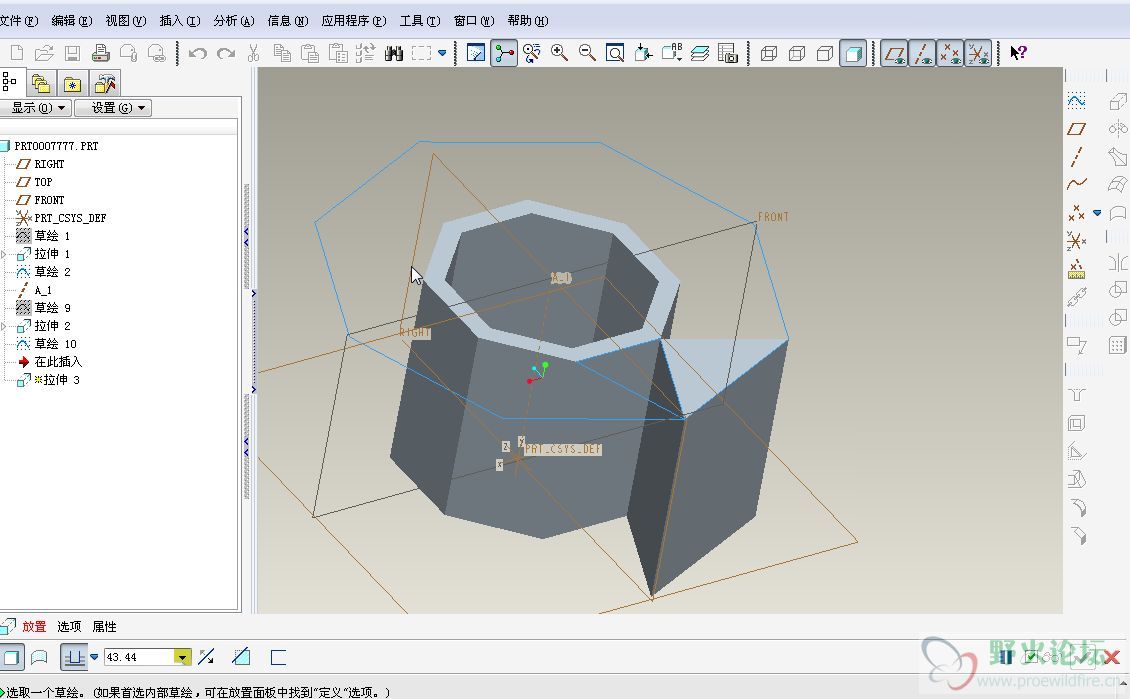Open the 插入(I) menu
Viewport: 1130px width, 699px height.
pyautogui.click(x=179, y=21)
